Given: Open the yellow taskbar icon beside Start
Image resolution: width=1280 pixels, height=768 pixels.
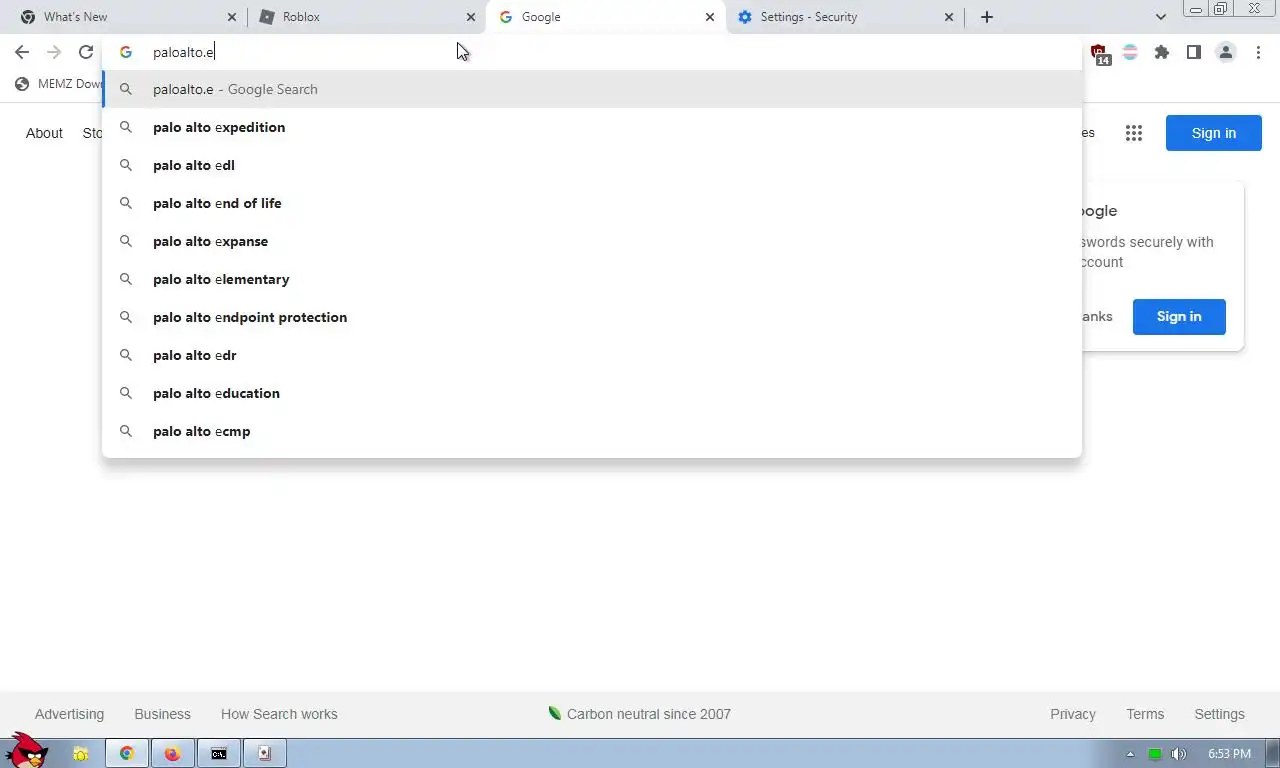Looking at the screenshot, I should pos(81,754).
